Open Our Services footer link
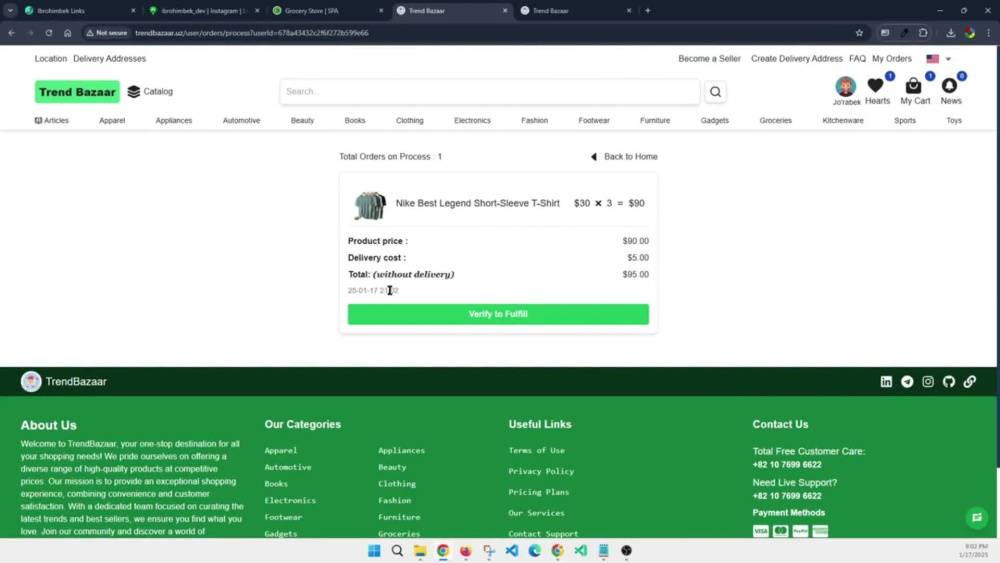The height and width of the screenshot is (563, 1000). (536, 513)
